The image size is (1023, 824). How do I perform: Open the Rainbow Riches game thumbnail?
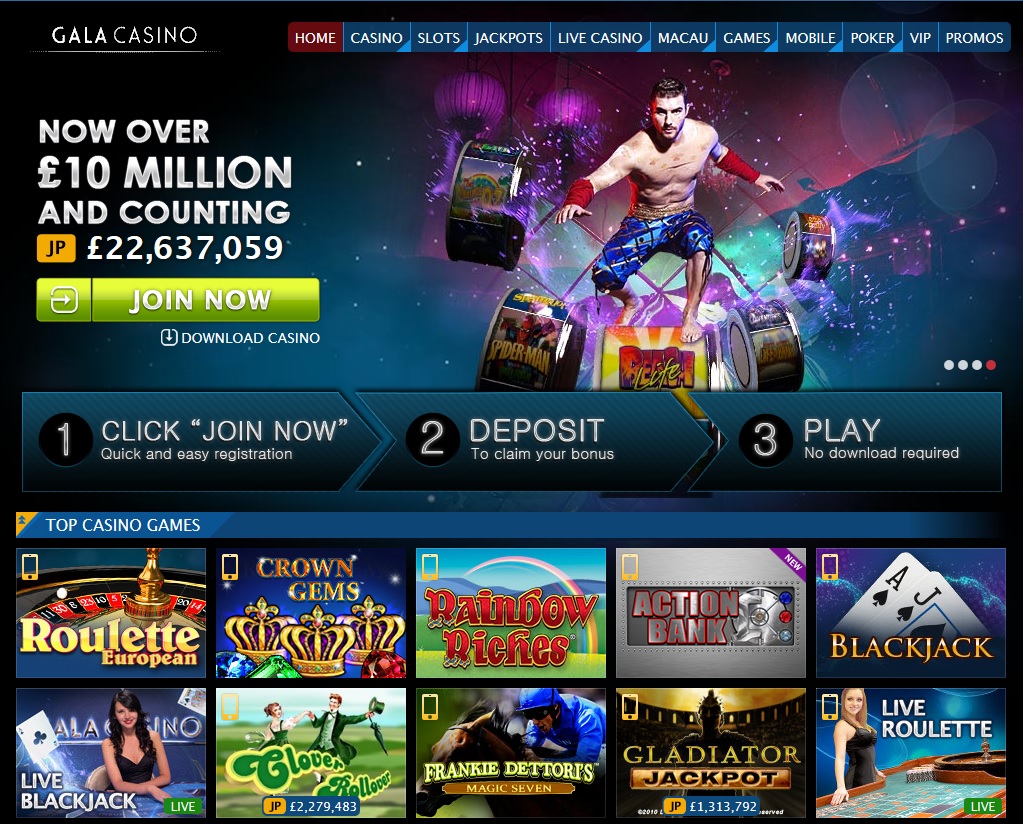coord(511,613)
